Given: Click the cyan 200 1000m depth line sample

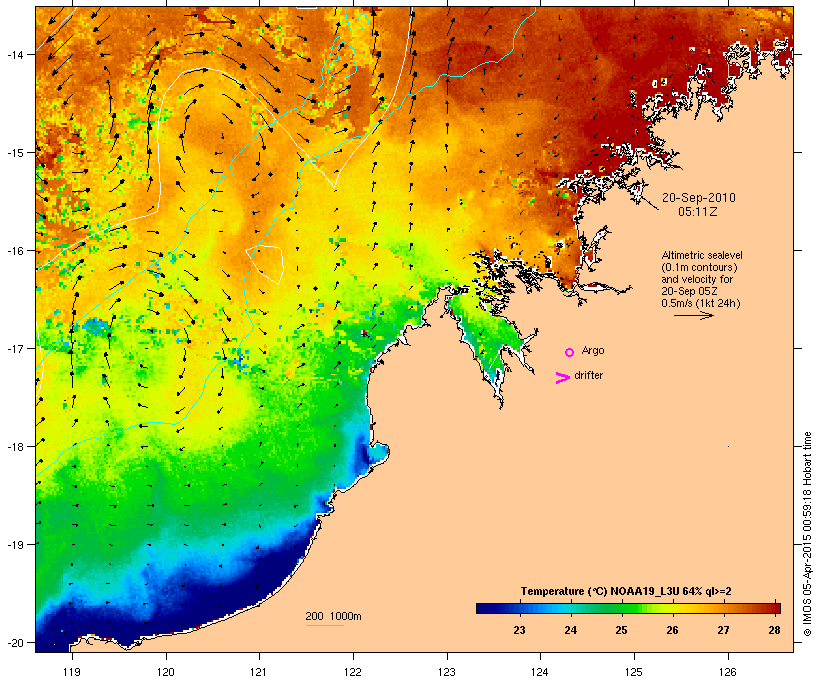Looking at the screenshot, I should (x=325, y=625).
